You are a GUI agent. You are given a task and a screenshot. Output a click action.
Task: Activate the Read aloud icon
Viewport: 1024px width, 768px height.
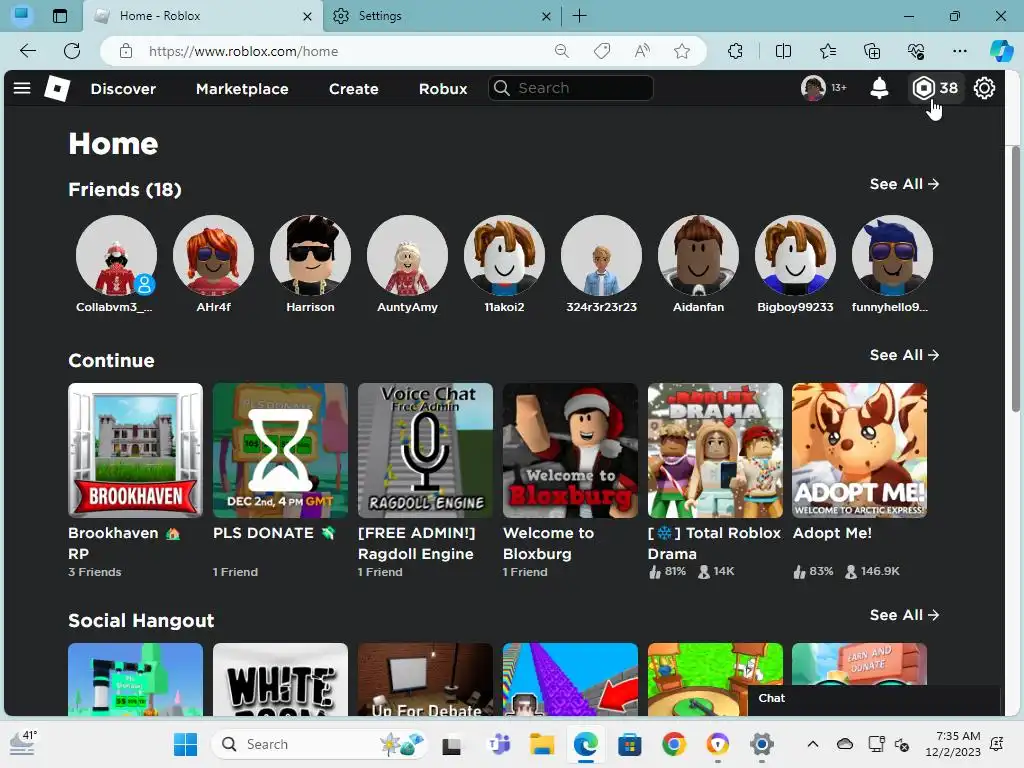(643, 51)
